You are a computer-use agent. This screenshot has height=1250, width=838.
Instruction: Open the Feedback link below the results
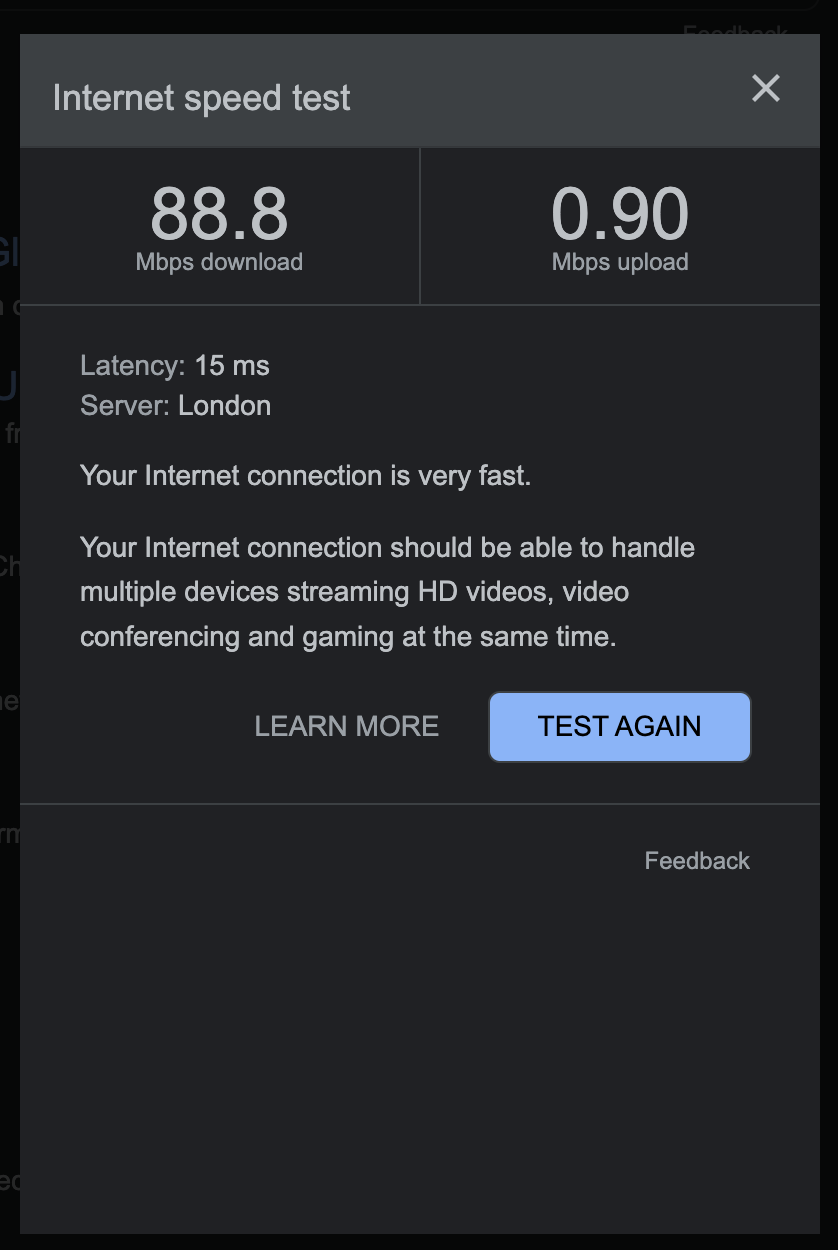697,861
